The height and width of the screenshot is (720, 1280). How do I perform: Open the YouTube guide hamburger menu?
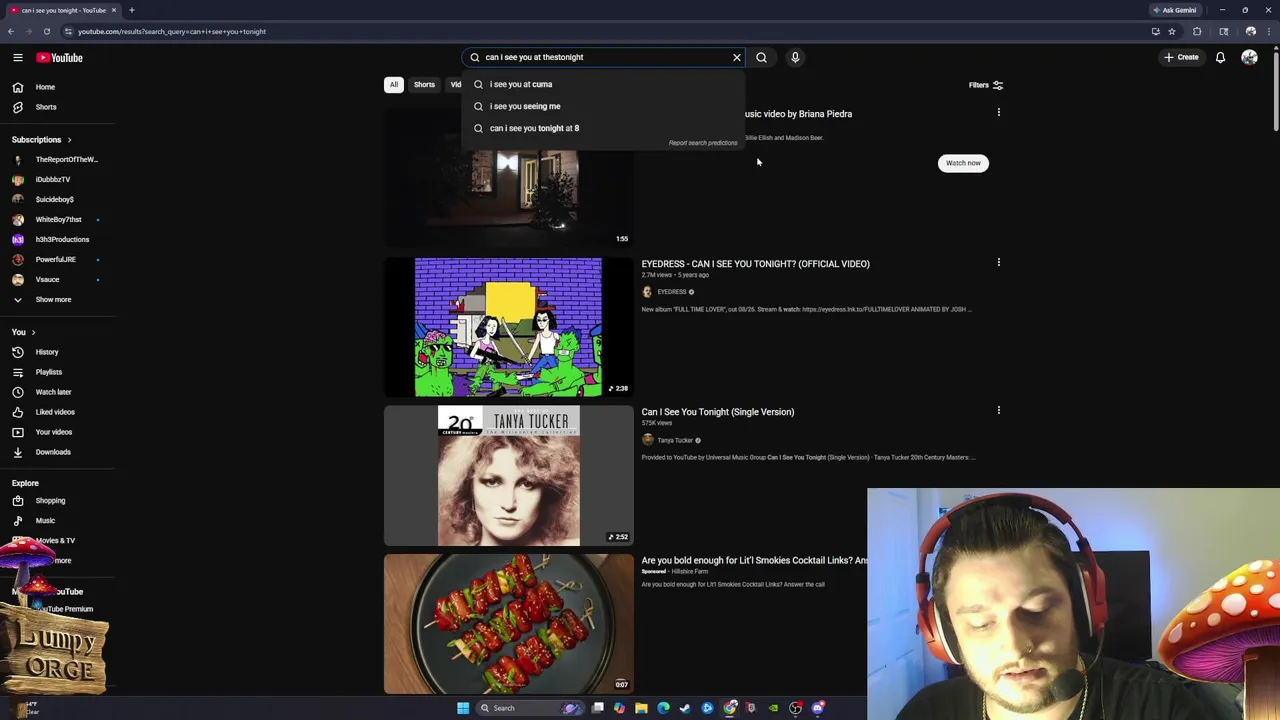17,57
